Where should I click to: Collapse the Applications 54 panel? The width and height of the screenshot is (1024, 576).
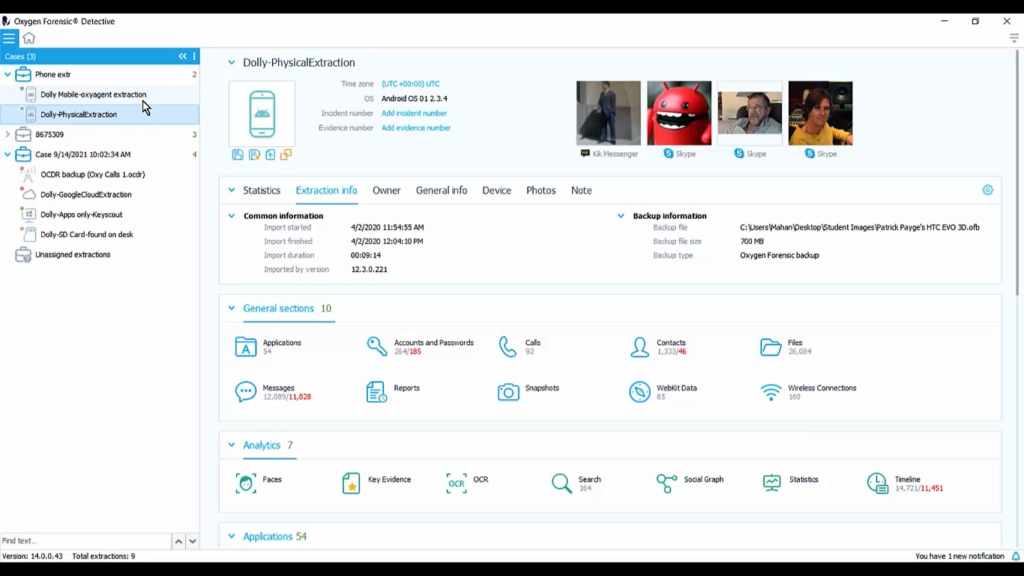tap(231, 536)
